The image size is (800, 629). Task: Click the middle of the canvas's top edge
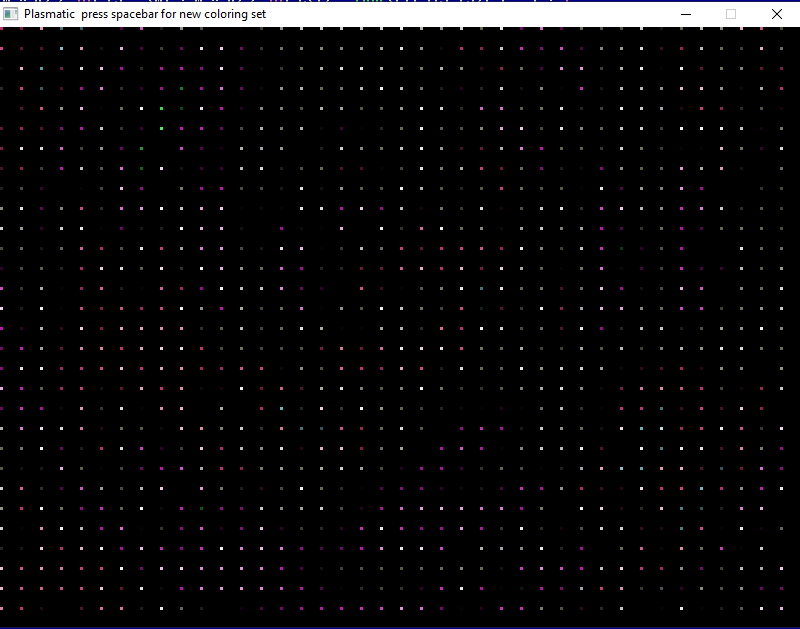click(400, 30)
